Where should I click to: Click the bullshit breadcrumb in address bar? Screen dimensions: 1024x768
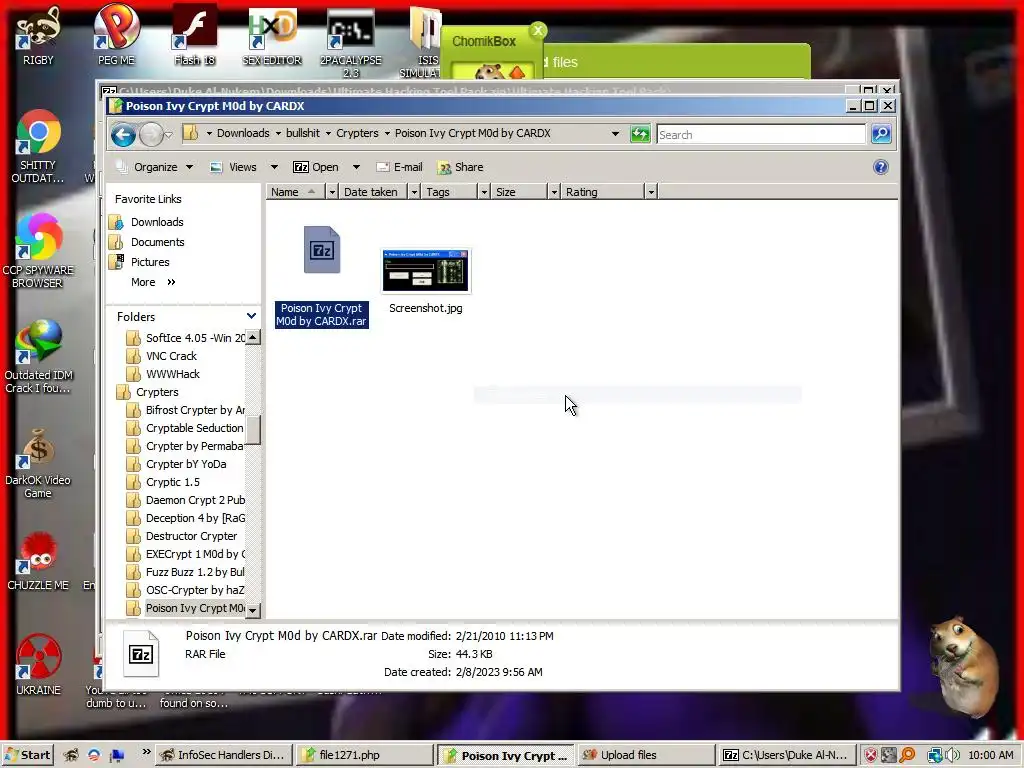click(302, 133)
